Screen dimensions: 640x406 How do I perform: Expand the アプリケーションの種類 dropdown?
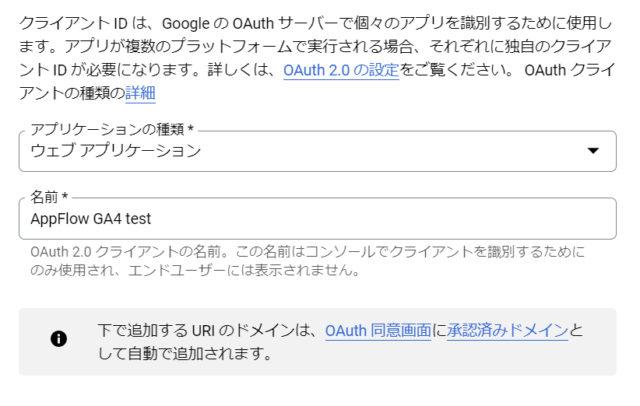coord(318,151)
